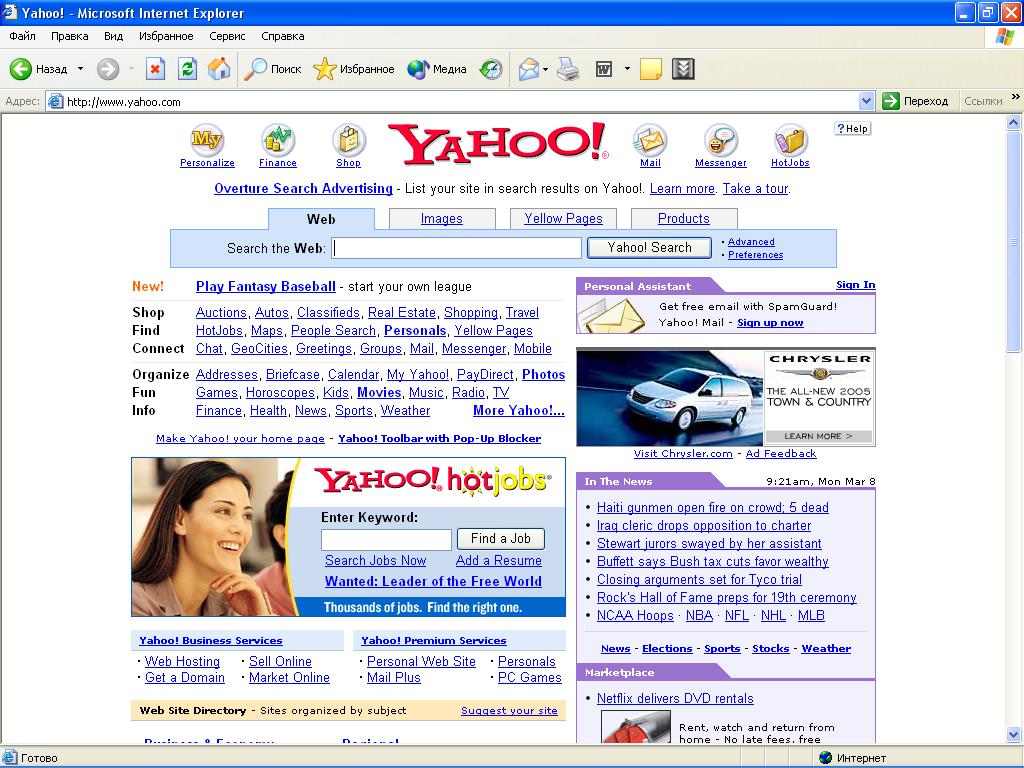Click in the Search the Web field

click(456, 248)
